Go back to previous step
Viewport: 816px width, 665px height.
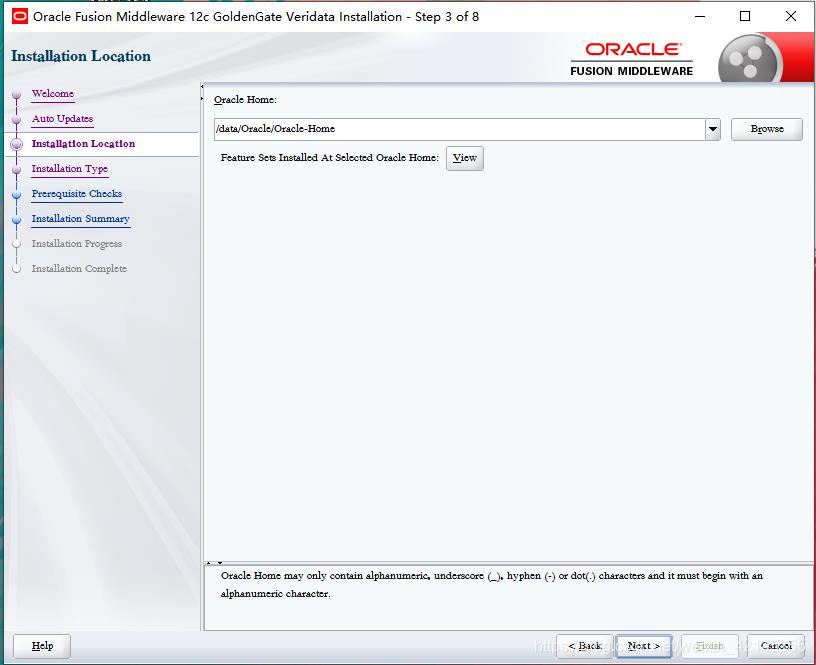click(x=585, y=646)
